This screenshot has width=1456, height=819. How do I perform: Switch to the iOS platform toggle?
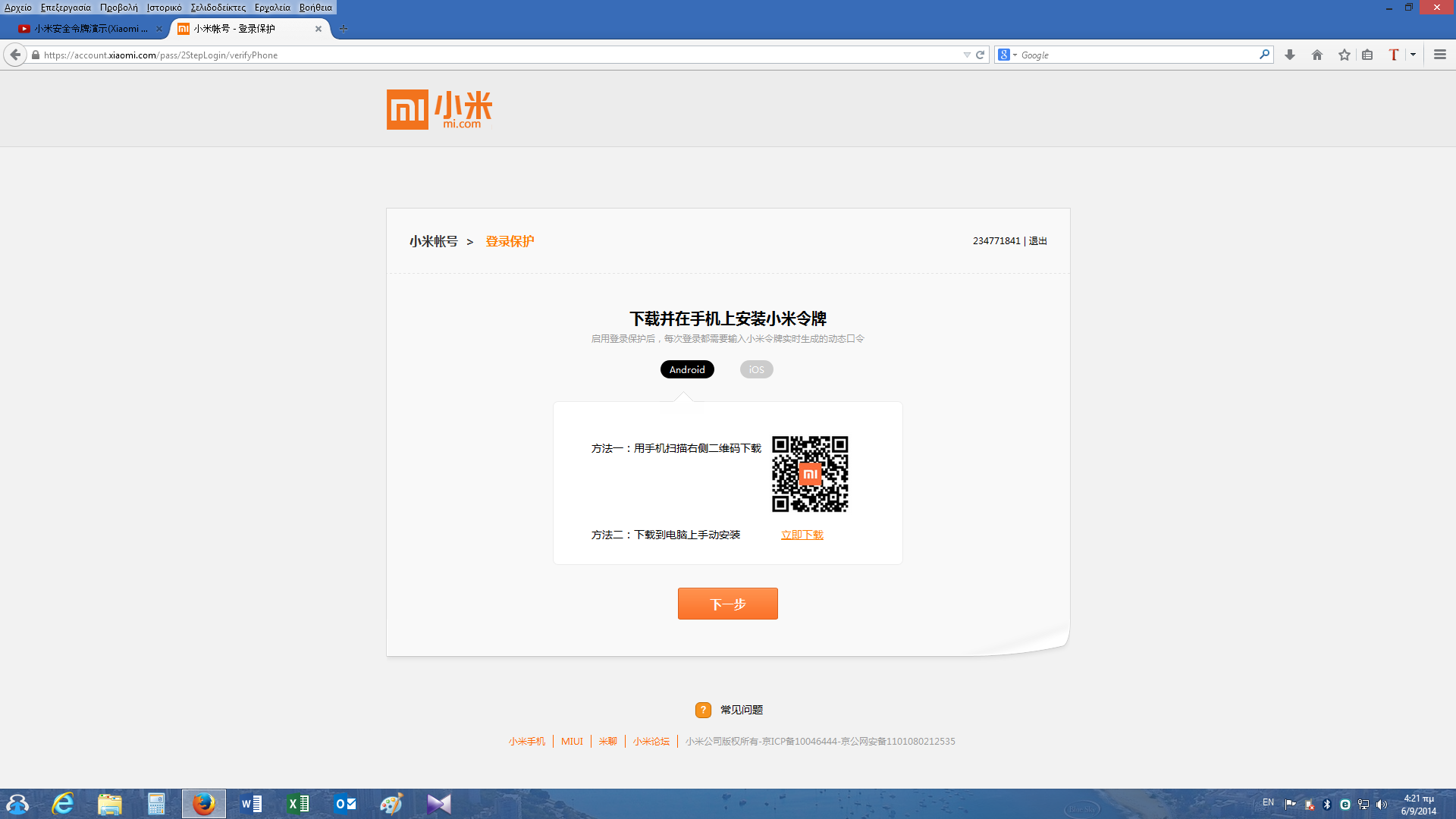(x=756, y=369)
